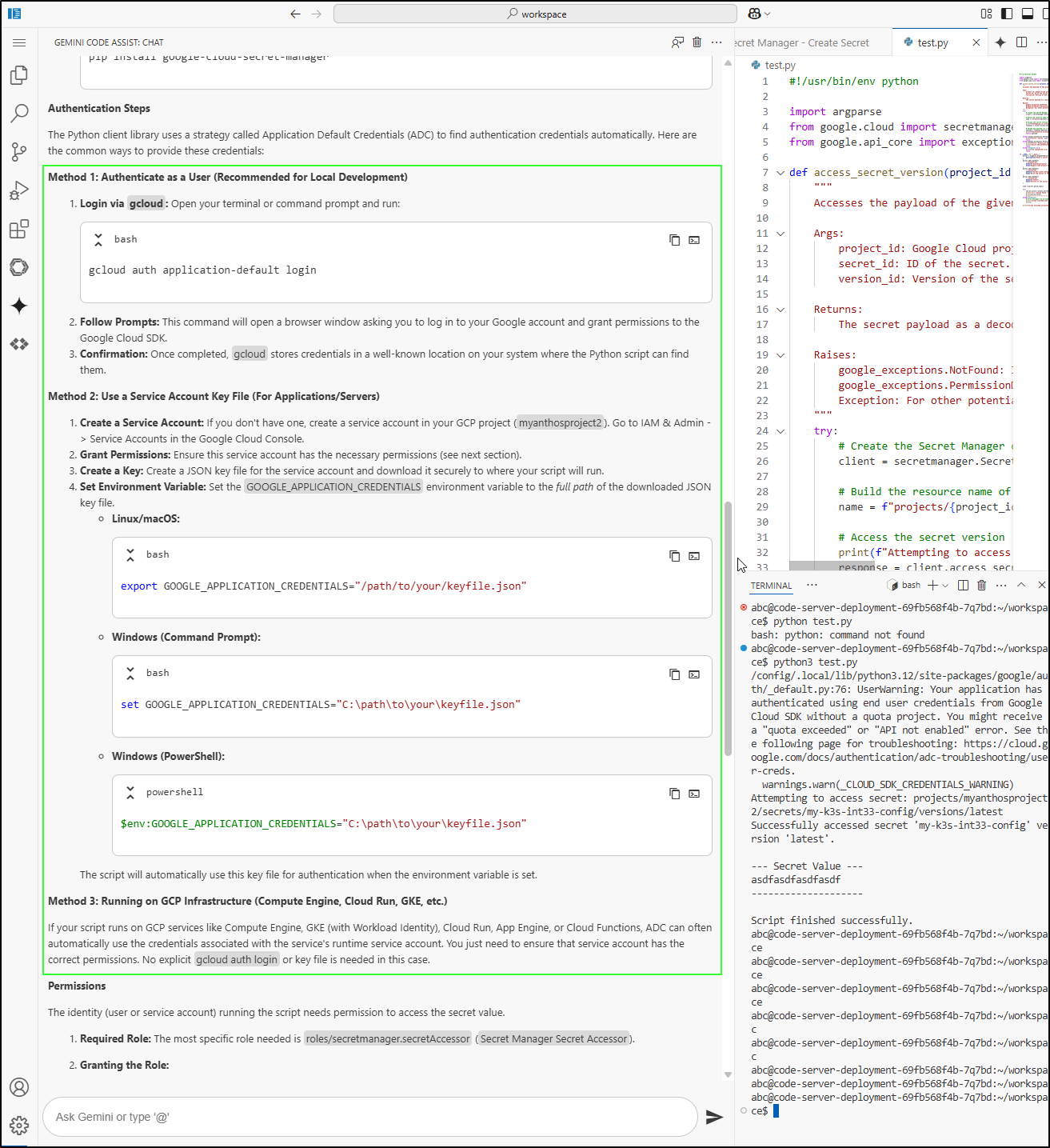1050x1148 pixels.
Task: Expand the Copilot dropdown arrow in title bar
Action: (x=768, y=14)
